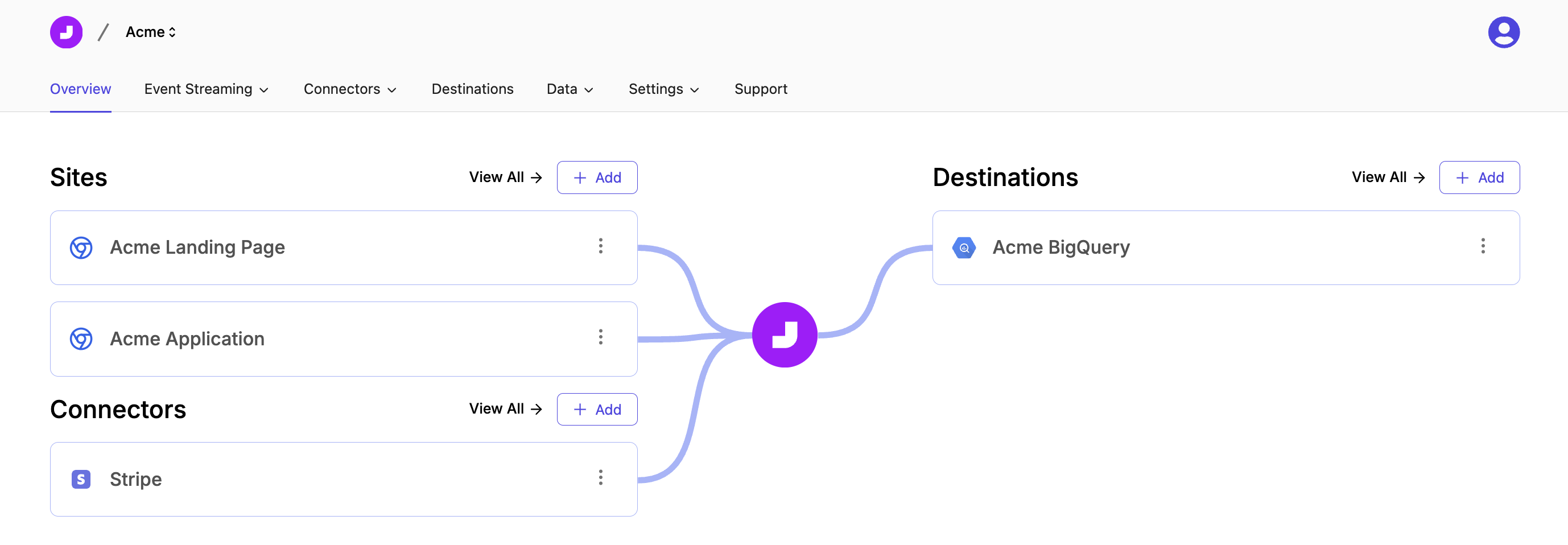View all Destinations in the section
Image resolution: width=1568 pixels, height=545 pixels.
1388,177
